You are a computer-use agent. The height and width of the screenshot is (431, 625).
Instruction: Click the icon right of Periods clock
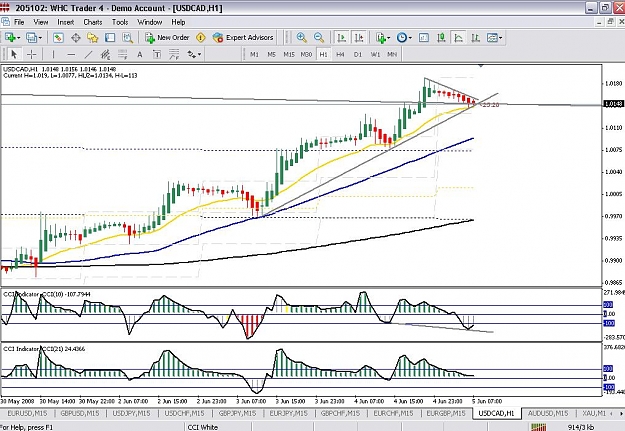tap(424, 38)
